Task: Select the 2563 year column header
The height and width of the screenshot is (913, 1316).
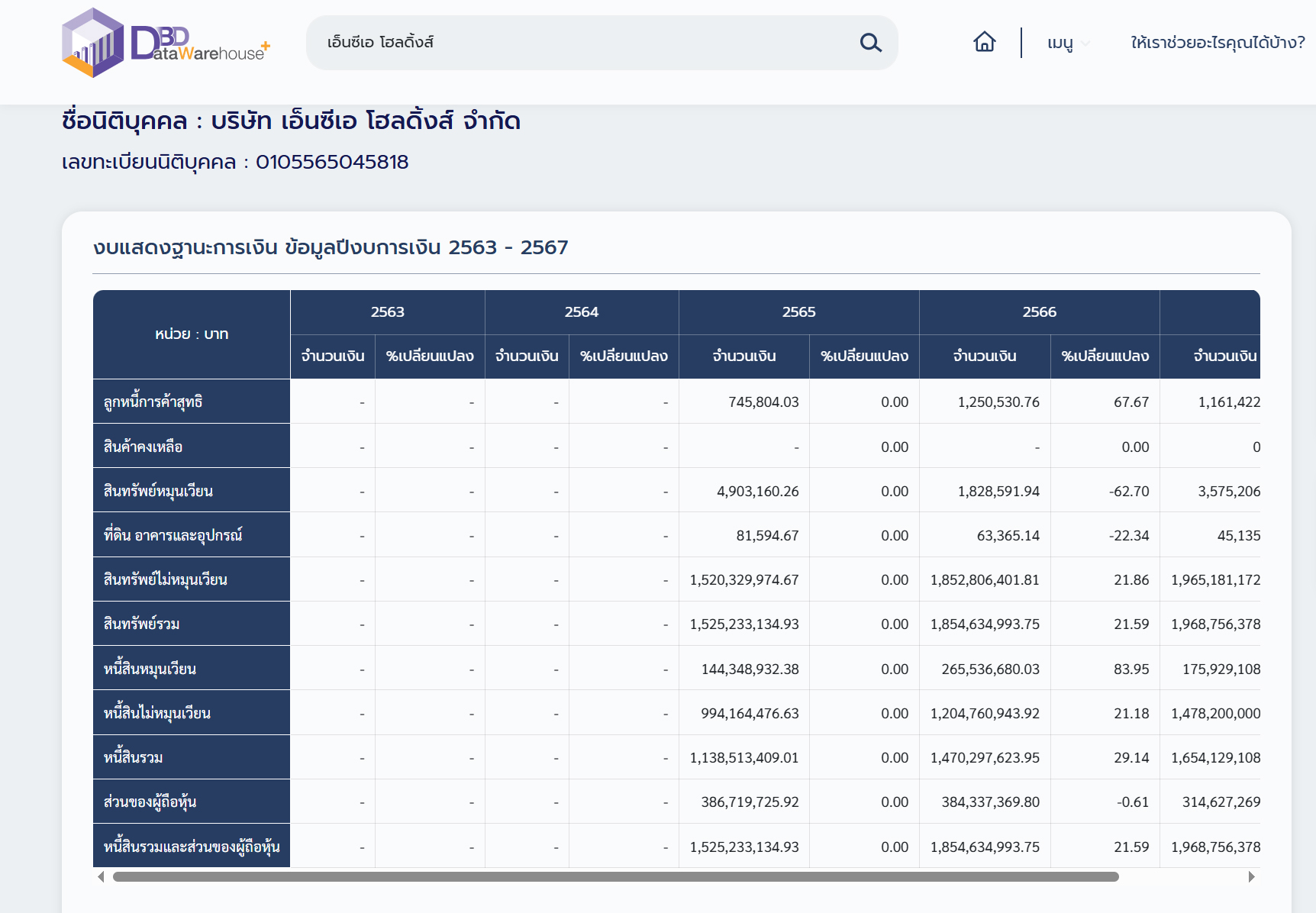Action: pyautogui.click(x=387, y=312)
